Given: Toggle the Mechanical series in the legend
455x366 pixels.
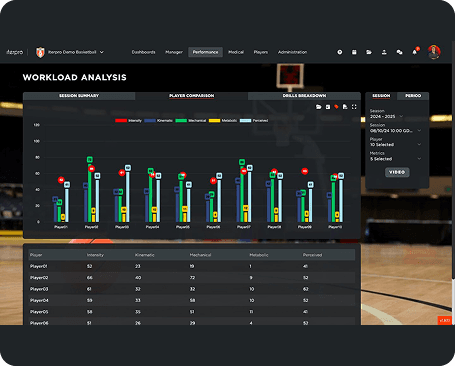Looking at the screenshot, I should [191, 121].
